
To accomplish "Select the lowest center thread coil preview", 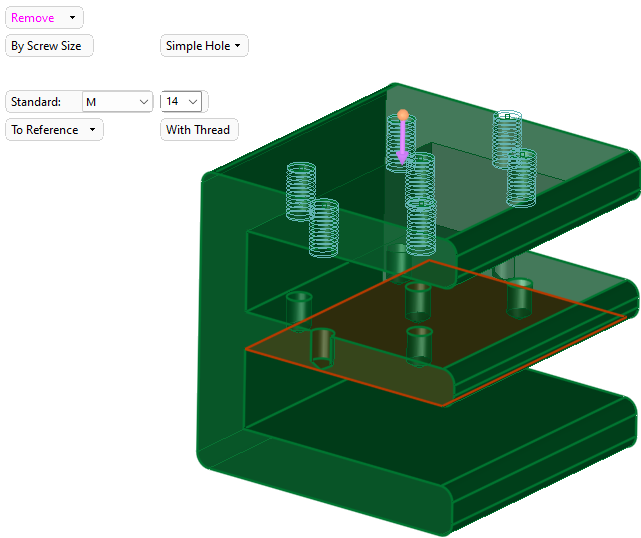I will (421, 225).
